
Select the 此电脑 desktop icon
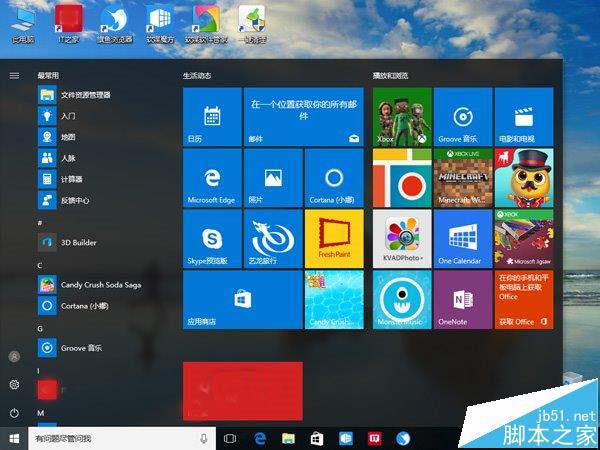pyautogui.click(x=23, y=24)
